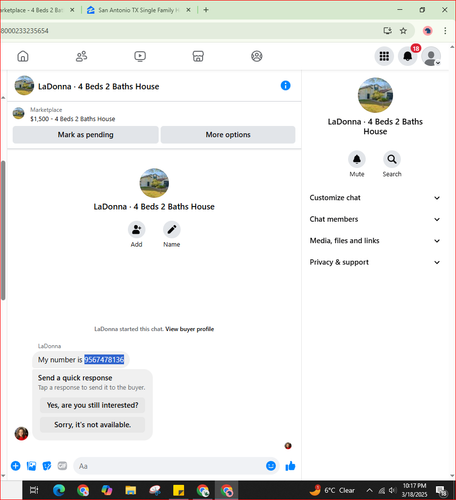Expand the Chat members section
The image size is (456, 500).
pos(375,219)
